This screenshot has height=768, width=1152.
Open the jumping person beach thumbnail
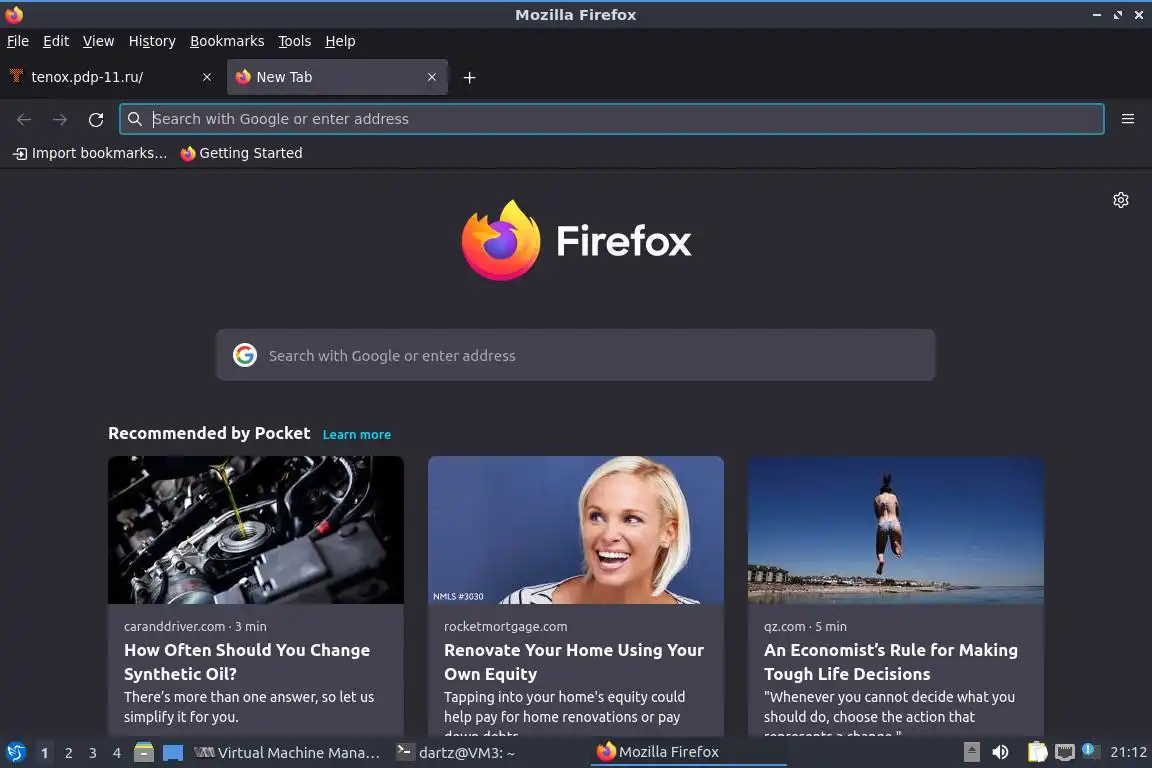(896, 530)
